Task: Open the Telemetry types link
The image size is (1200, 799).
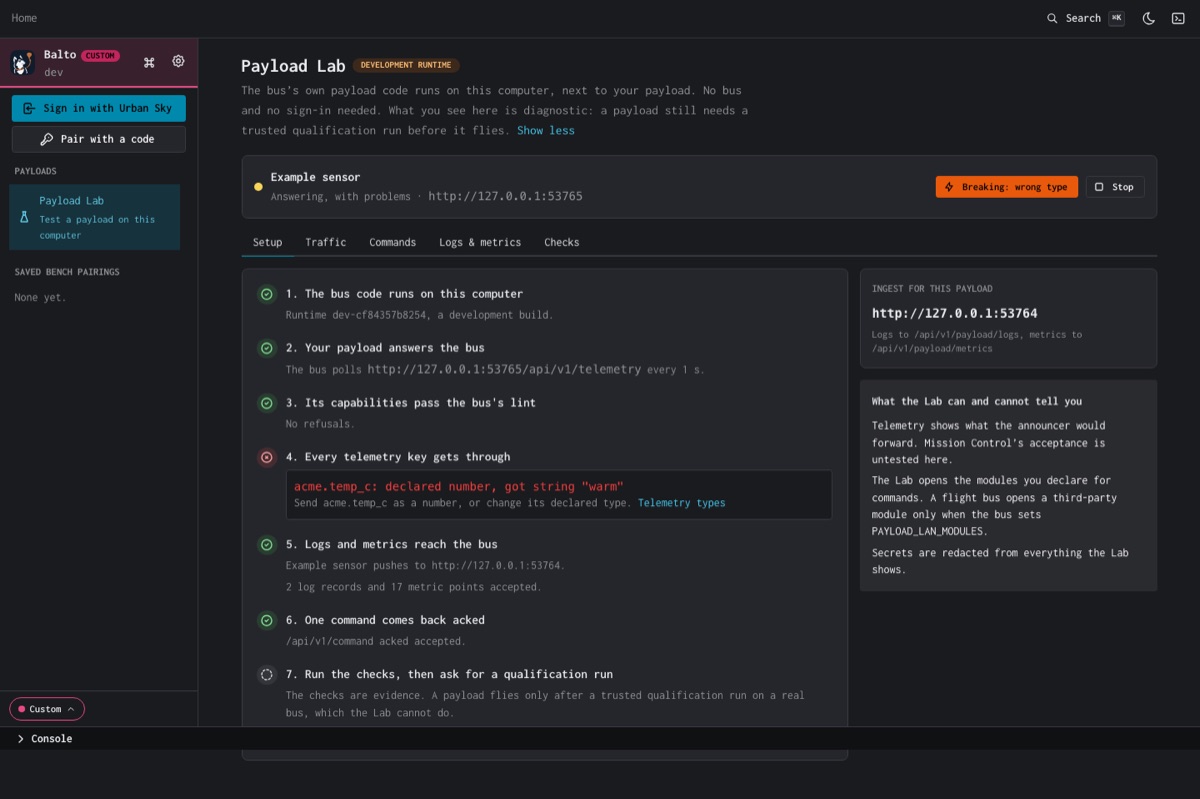Action: (x=682, y=503)
